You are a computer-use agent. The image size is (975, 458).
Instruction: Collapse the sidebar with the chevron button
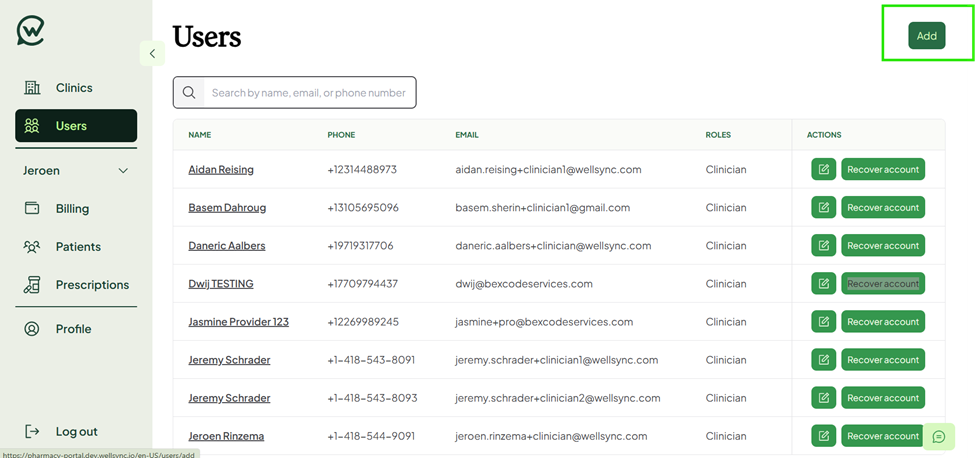(x=152, y=53)
